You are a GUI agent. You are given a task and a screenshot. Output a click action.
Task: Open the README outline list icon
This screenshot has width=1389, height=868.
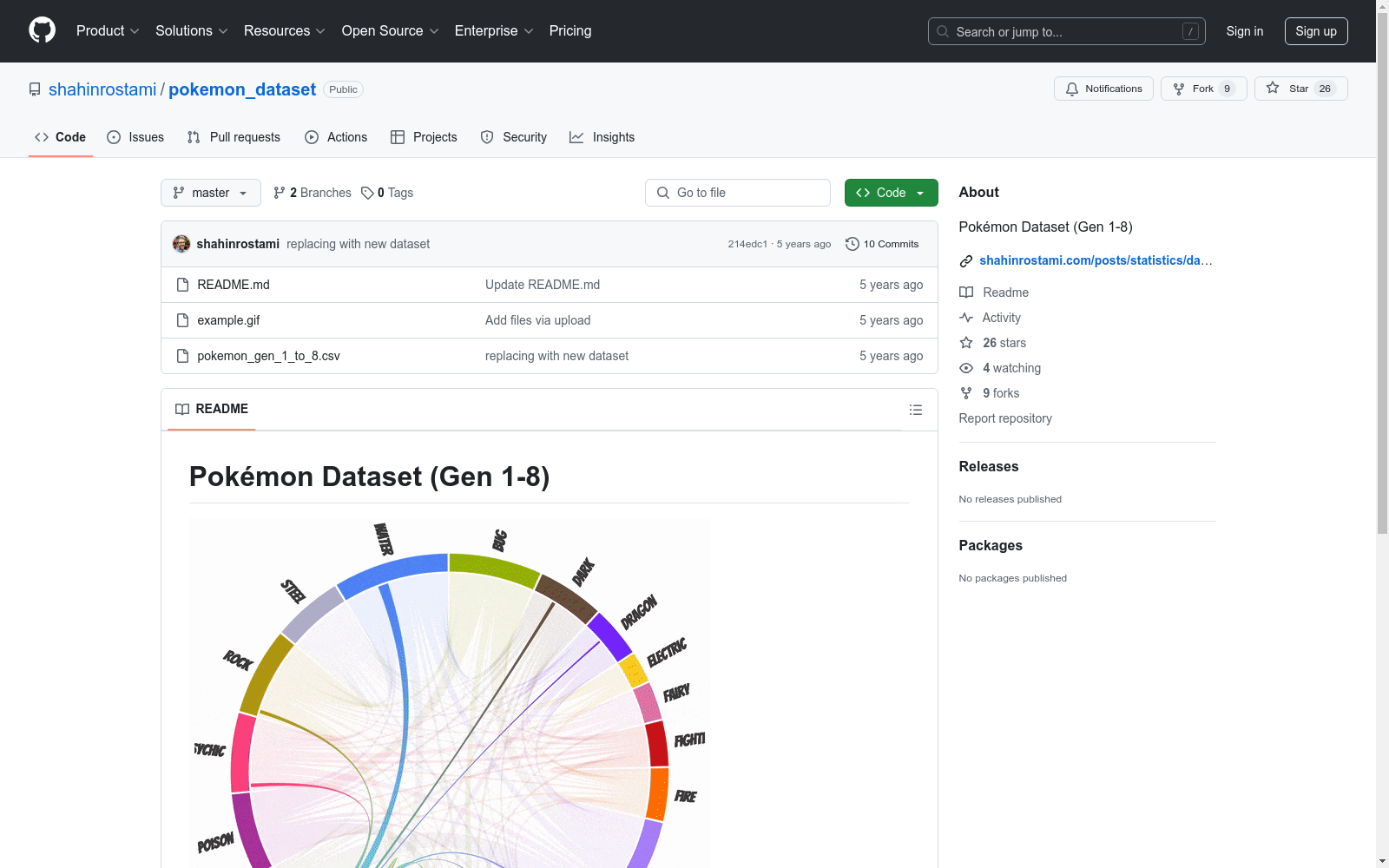click(915, 410)
